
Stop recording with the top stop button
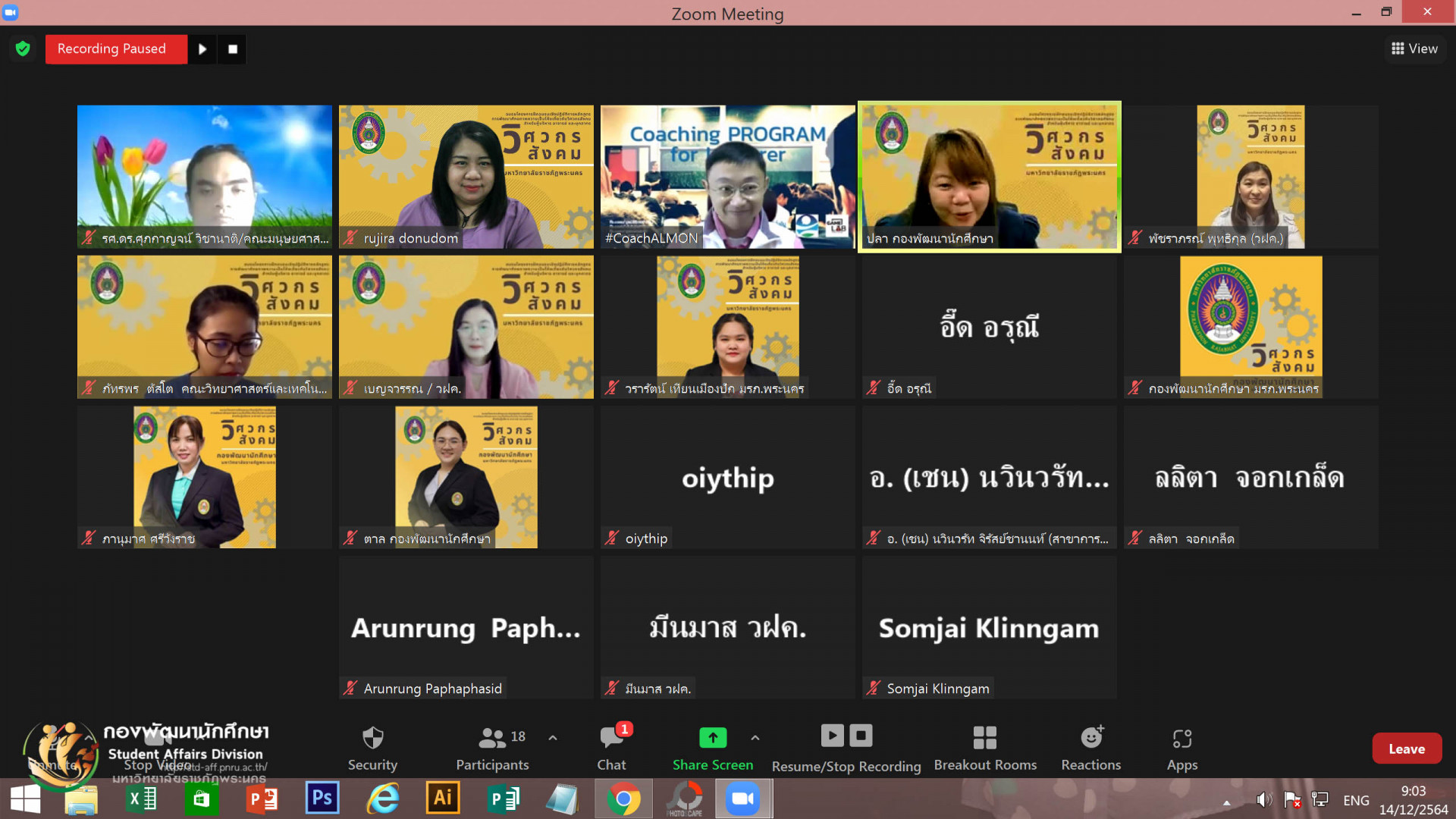click(x=233, y=49)
